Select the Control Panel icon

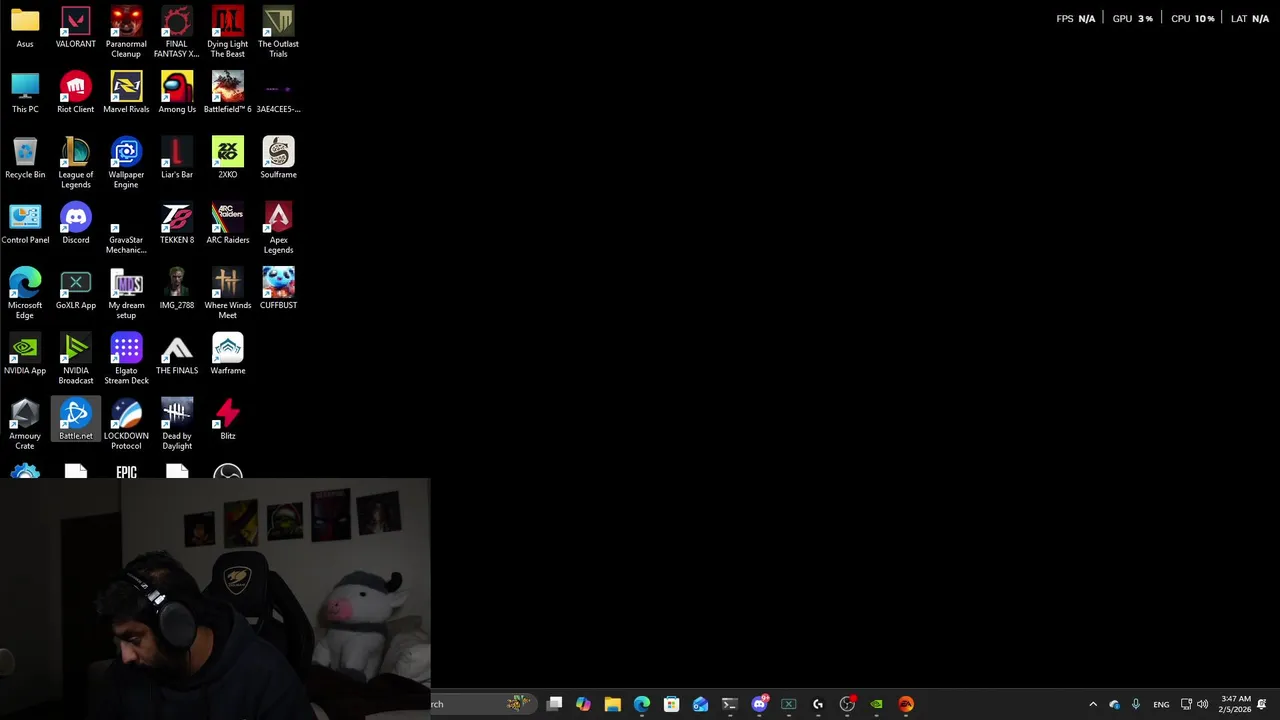click(25, 224)
